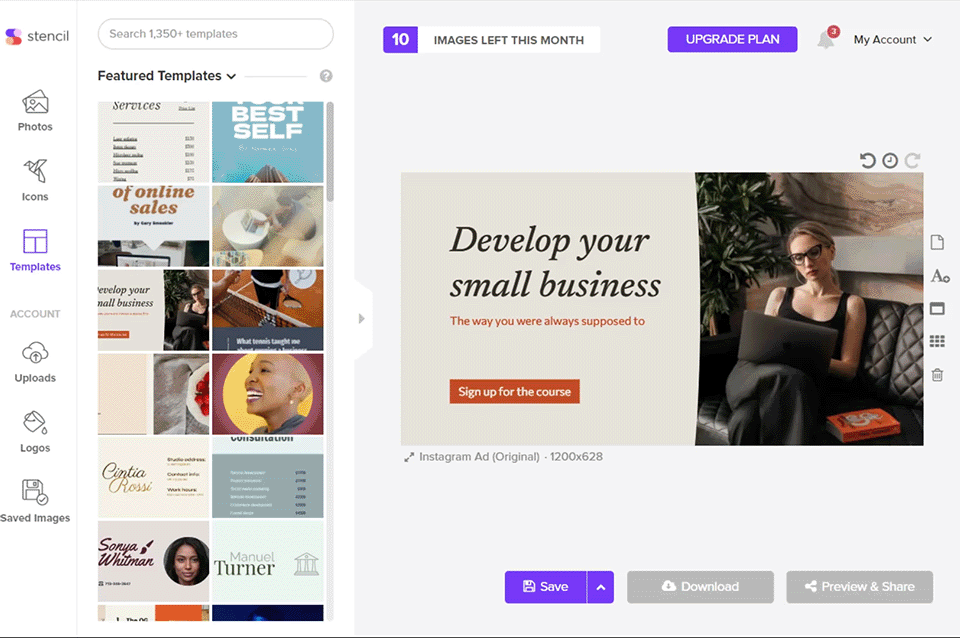Click the Stencil logo
The width and height of the screenshot is (960, 638).
click(x=37, y=36)
